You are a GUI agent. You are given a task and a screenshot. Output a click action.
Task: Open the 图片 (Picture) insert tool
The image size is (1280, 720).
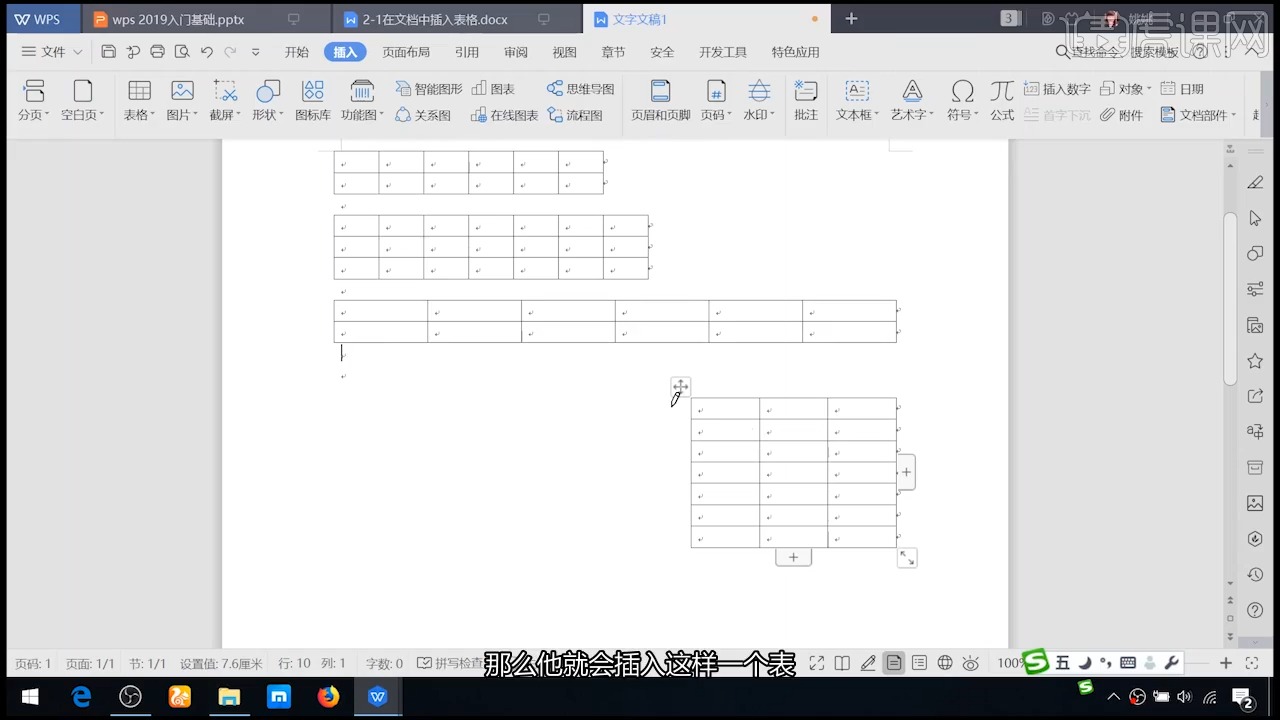pos(181,100)
